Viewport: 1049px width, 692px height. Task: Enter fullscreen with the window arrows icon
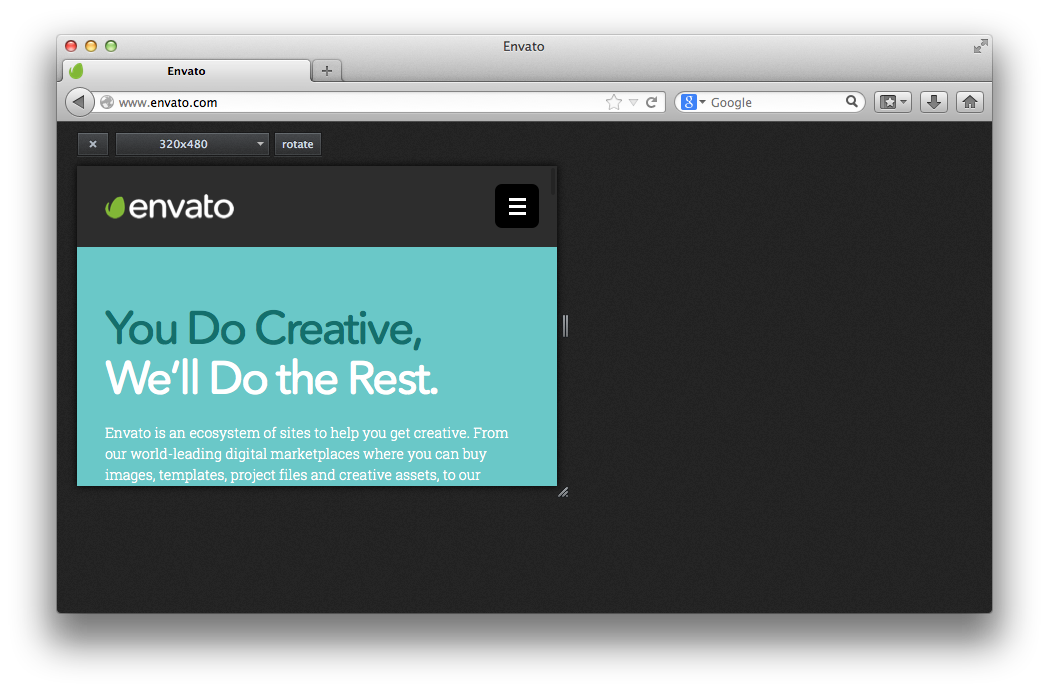tap(981, 46)
